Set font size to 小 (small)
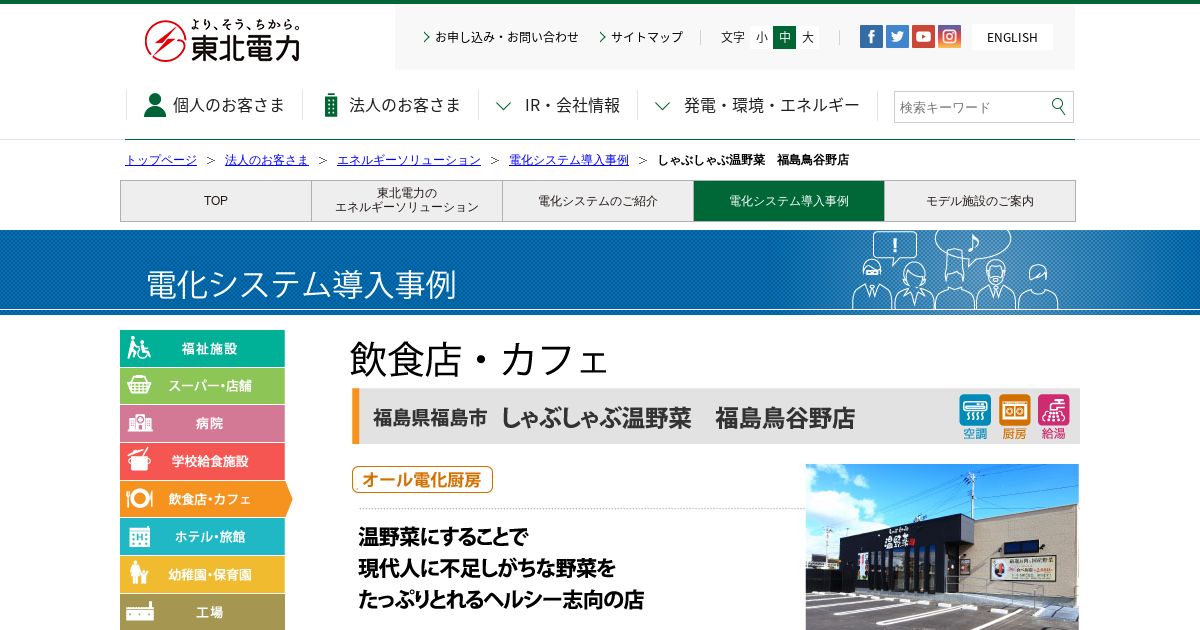Viewport: 1200px width, 630px height. (762, 37)
